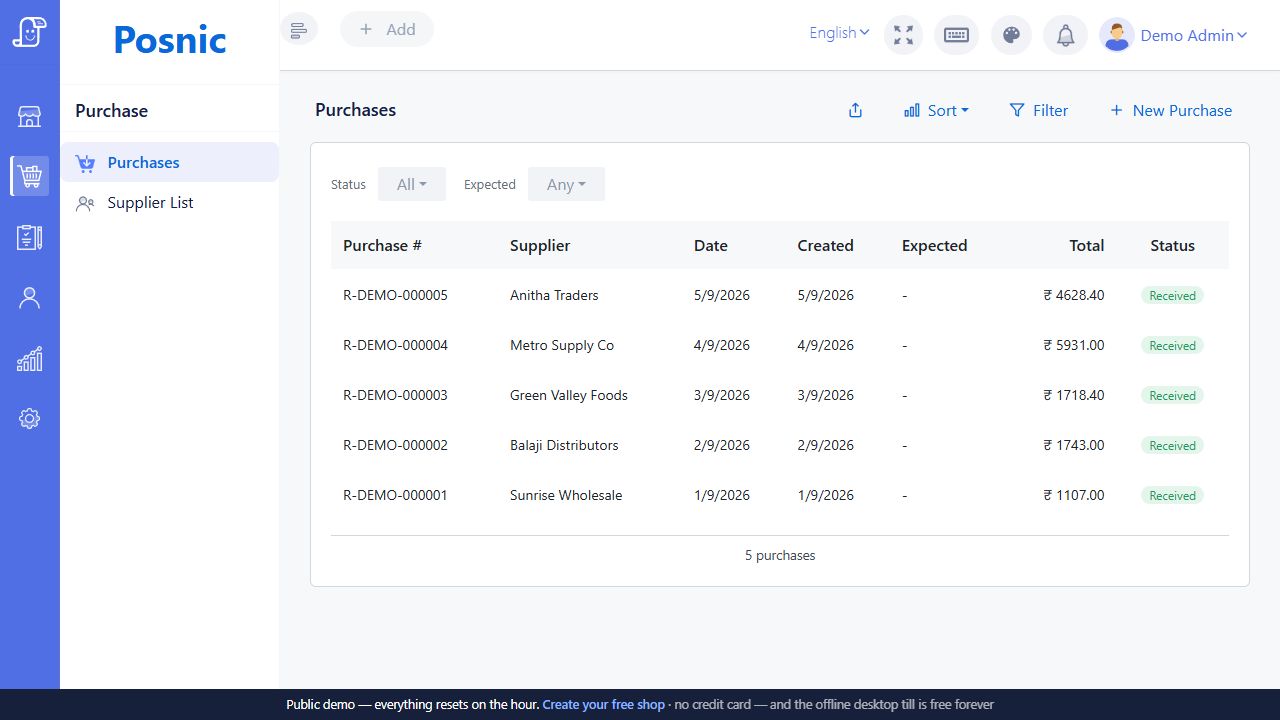Screen dimensions: 1280x720
Task: Click supplier Balaji Distributors
Action: pos(564,445)
